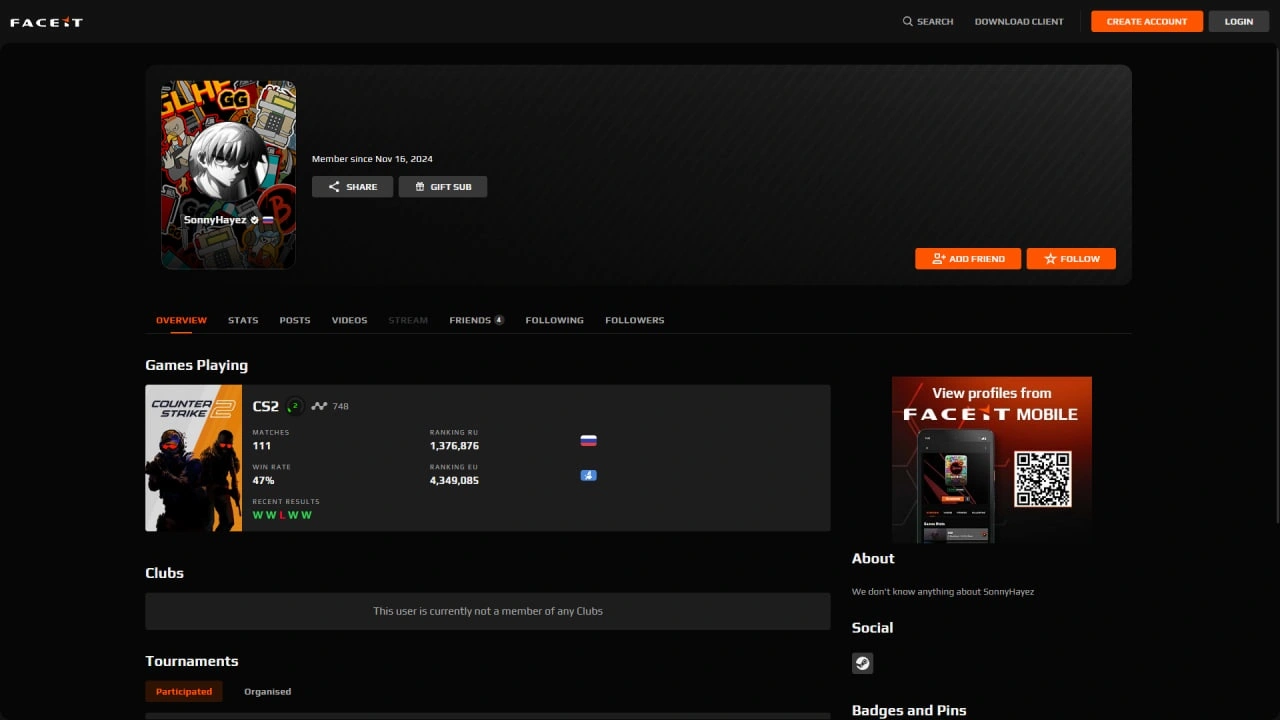Open the Counter-Strike 2 game cover
The width and height of the screenshot is (1280, 720).
[194, 458]
